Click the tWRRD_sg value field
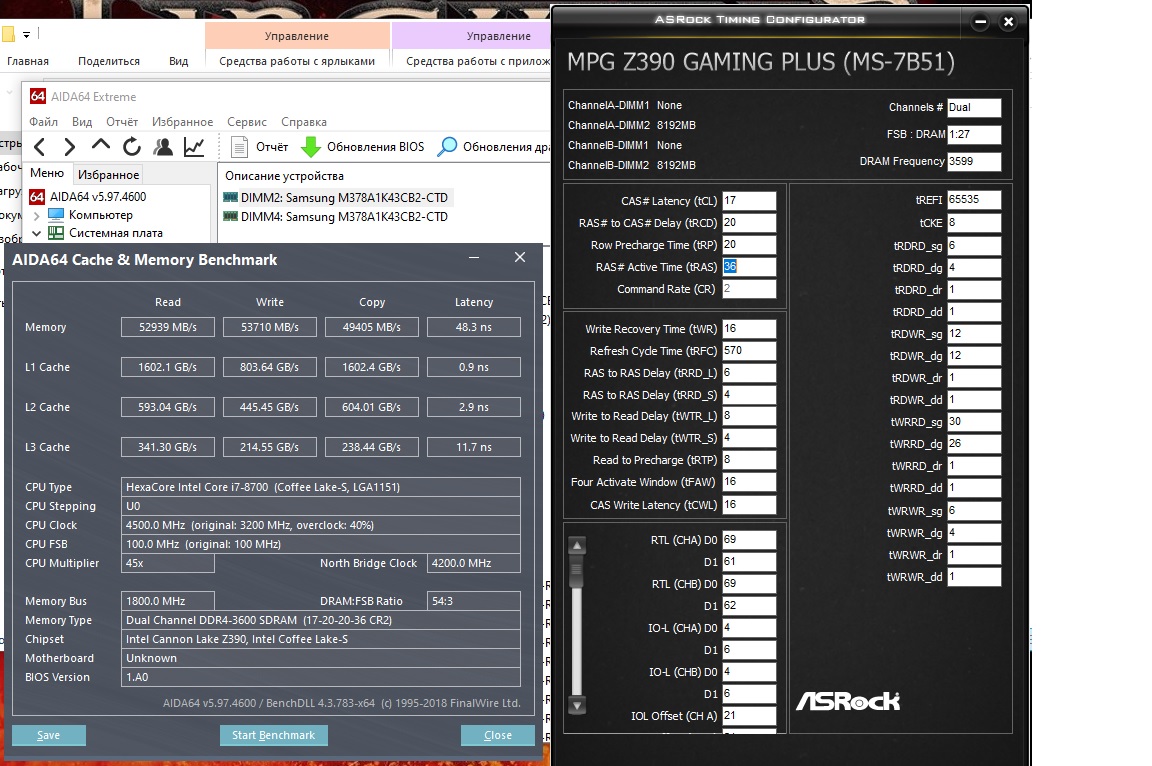This screenshot has width=1152, height=766. (973, 422)
